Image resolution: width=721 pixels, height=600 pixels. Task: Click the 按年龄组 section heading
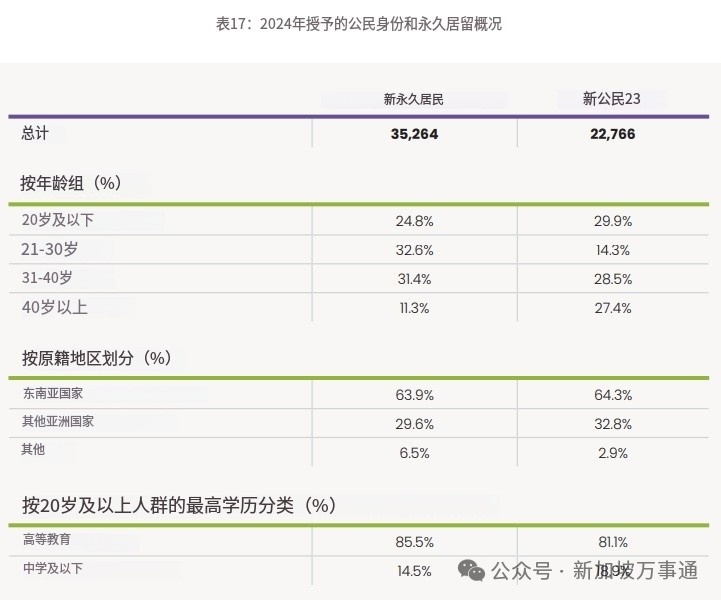tap(71, 183)
